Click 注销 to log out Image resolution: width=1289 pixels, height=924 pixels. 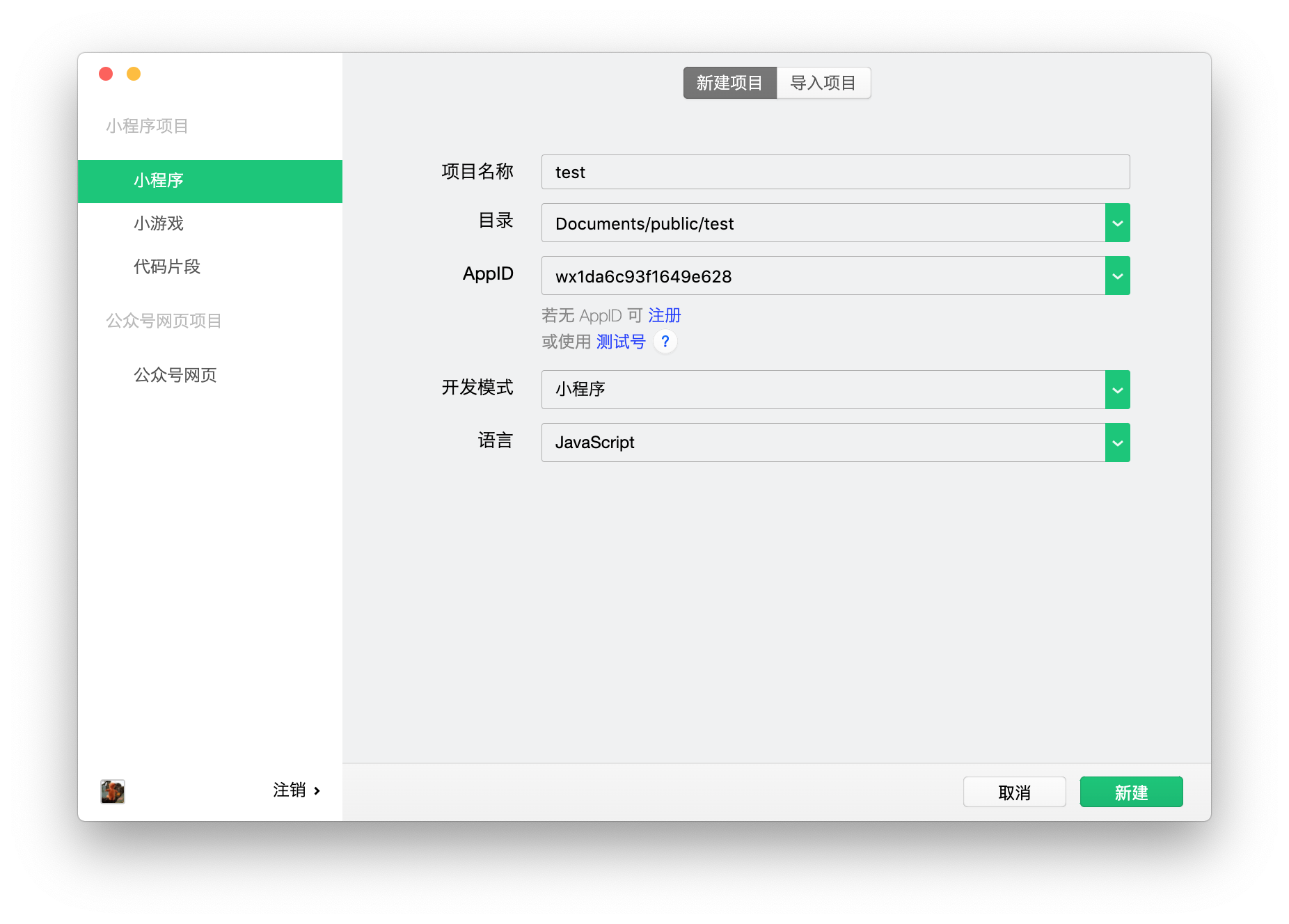[x=290, y=790]
